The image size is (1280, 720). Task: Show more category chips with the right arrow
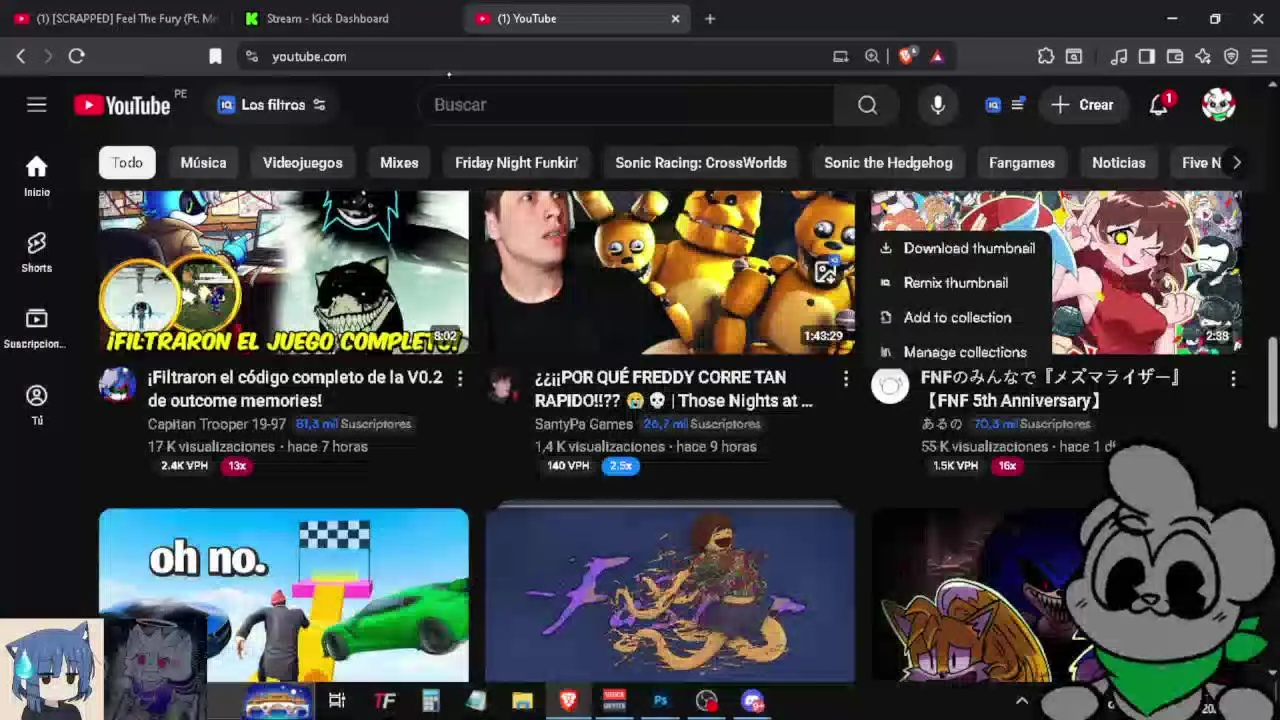click(1237, 162)
